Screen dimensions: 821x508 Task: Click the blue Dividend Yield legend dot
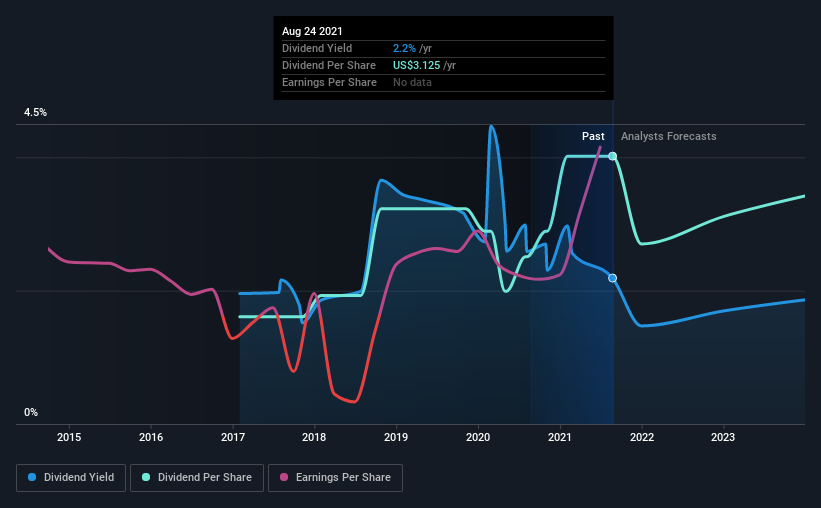[x=32, y=477]
